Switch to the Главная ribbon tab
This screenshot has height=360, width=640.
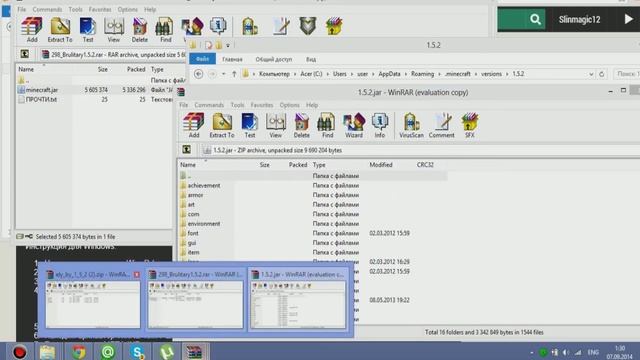[x=232, y=59]
